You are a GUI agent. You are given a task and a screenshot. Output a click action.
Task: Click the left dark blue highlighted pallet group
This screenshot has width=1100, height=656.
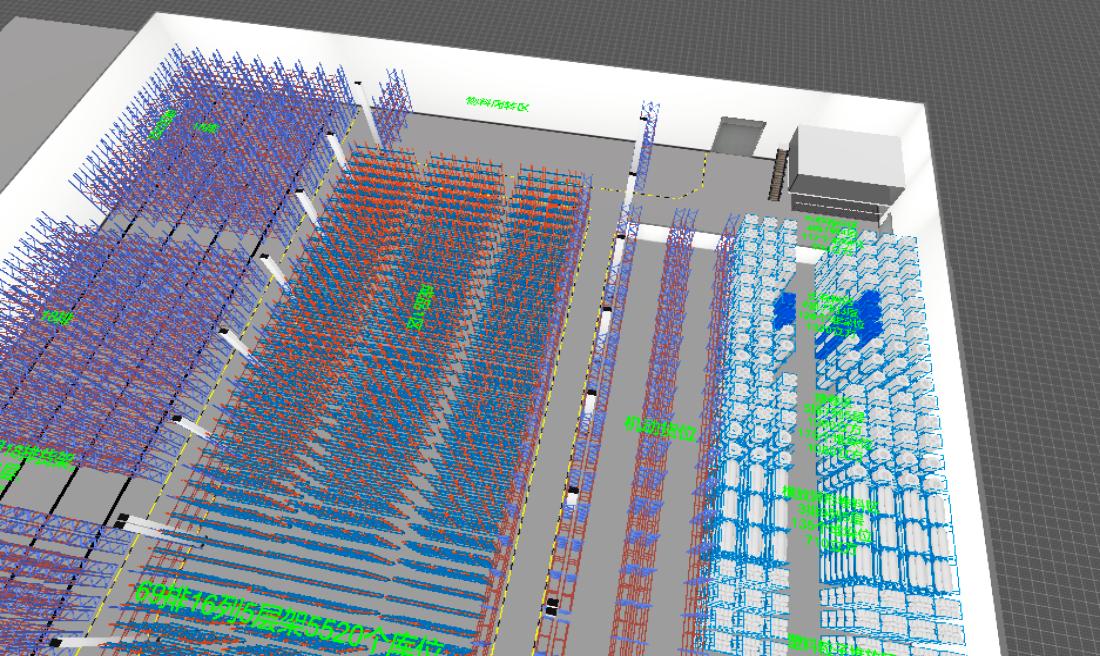[789, 310]
